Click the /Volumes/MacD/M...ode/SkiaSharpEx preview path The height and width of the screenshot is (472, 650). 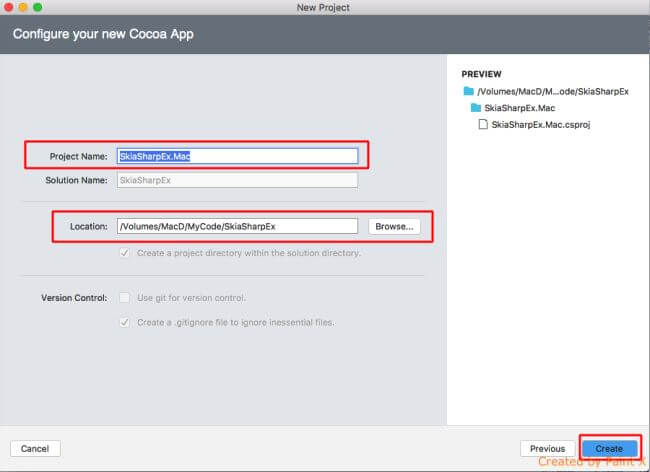coord(553,92)
